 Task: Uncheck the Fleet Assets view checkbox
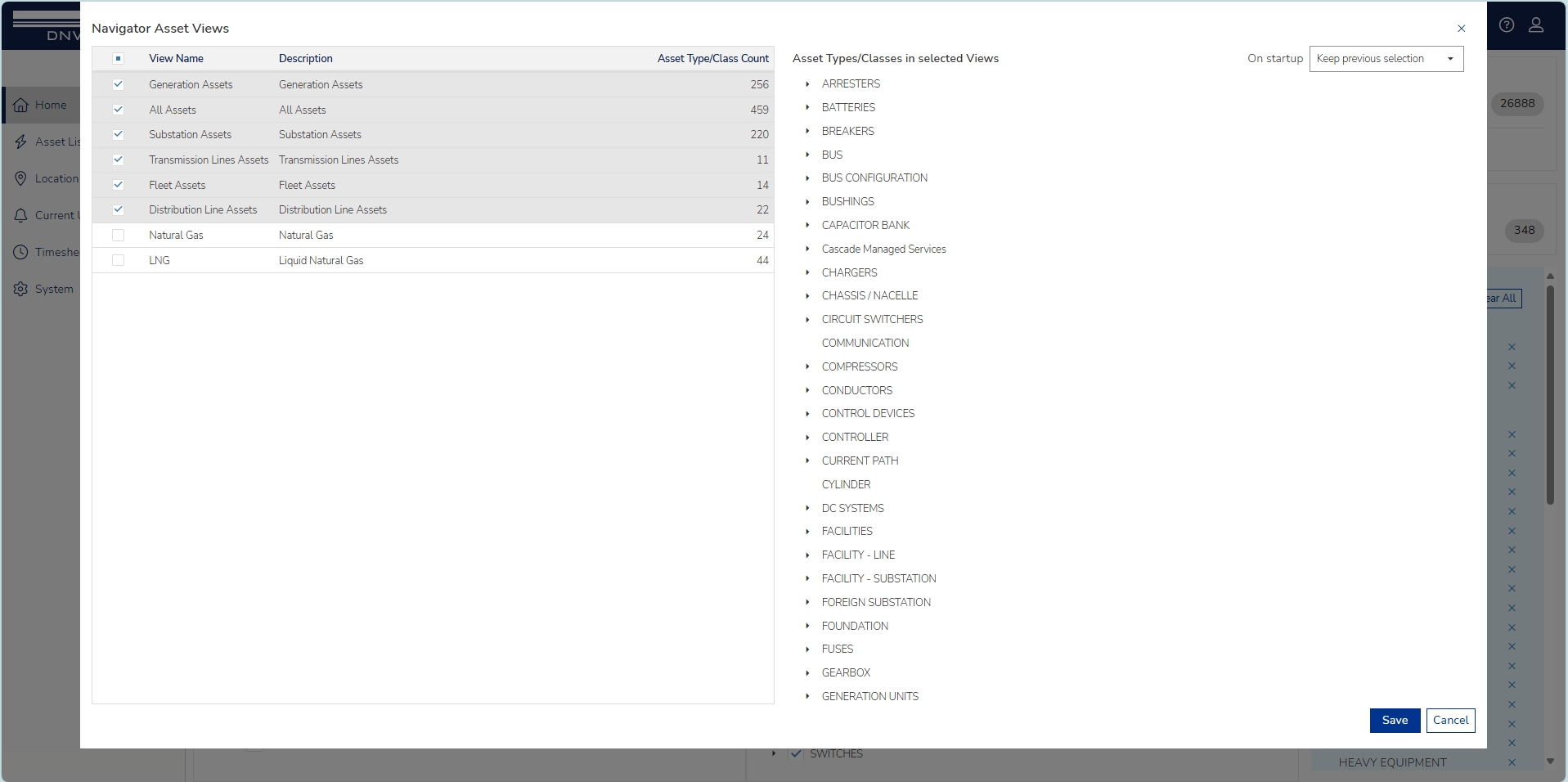point(119,185)
